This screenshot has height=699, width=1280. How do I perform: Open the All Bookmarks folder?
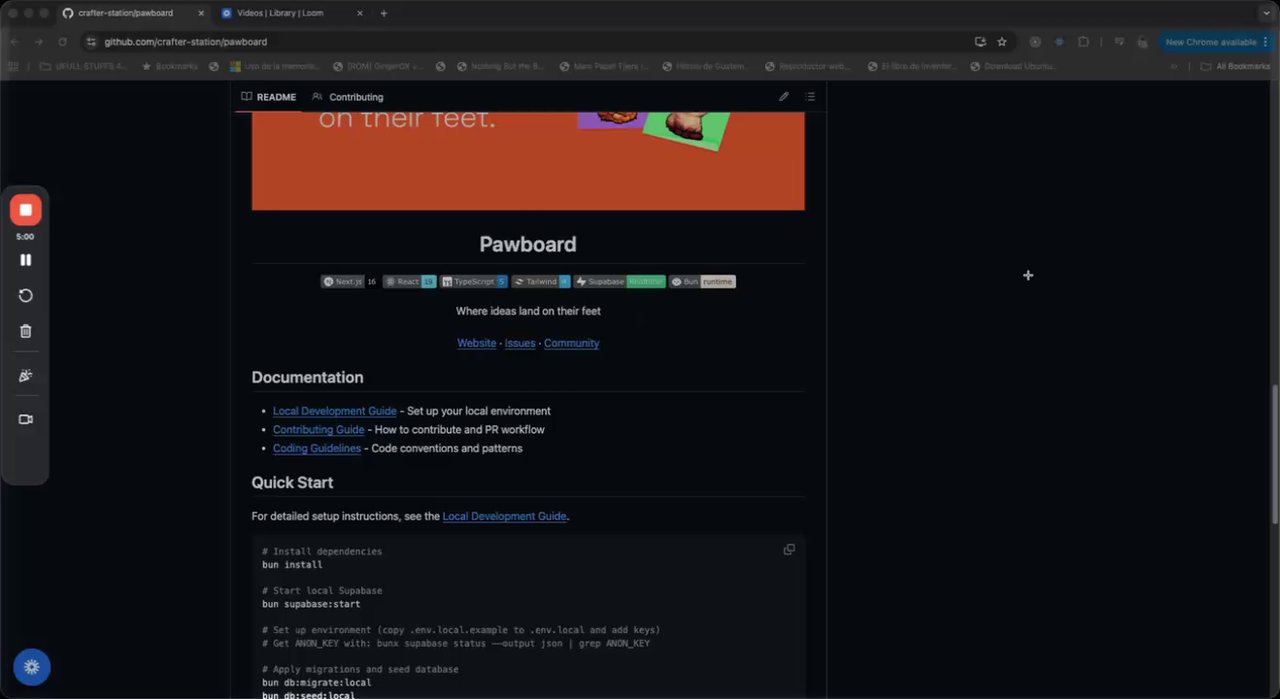pyautogui.click(x=1236, y=67)
